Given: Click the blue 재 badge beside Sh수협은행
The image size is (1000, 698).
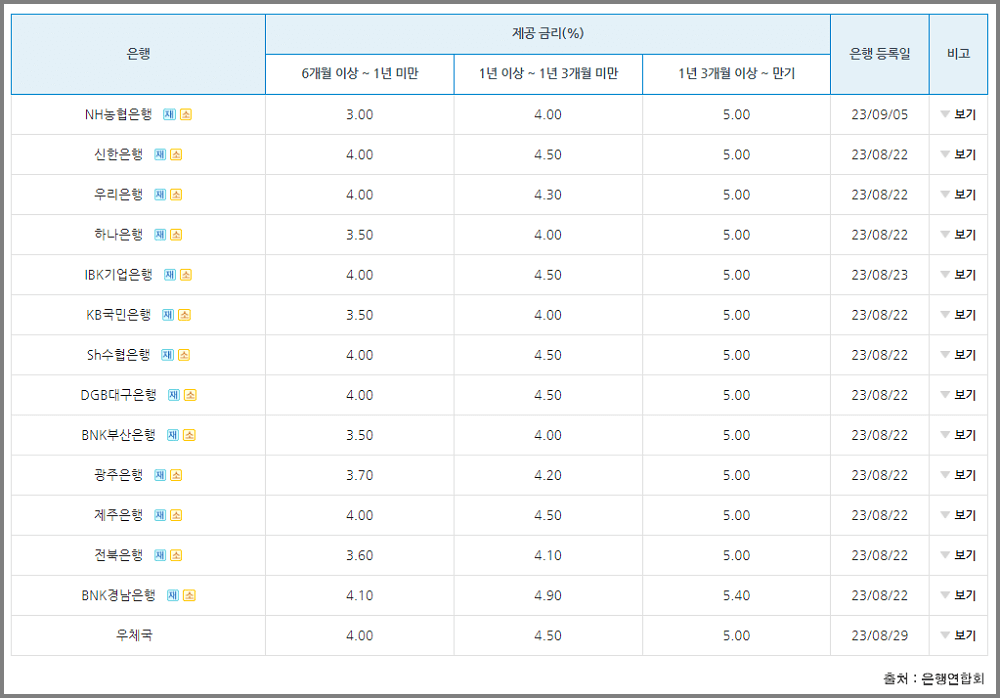Looking at the screenshot, I should tap(167, 355).
